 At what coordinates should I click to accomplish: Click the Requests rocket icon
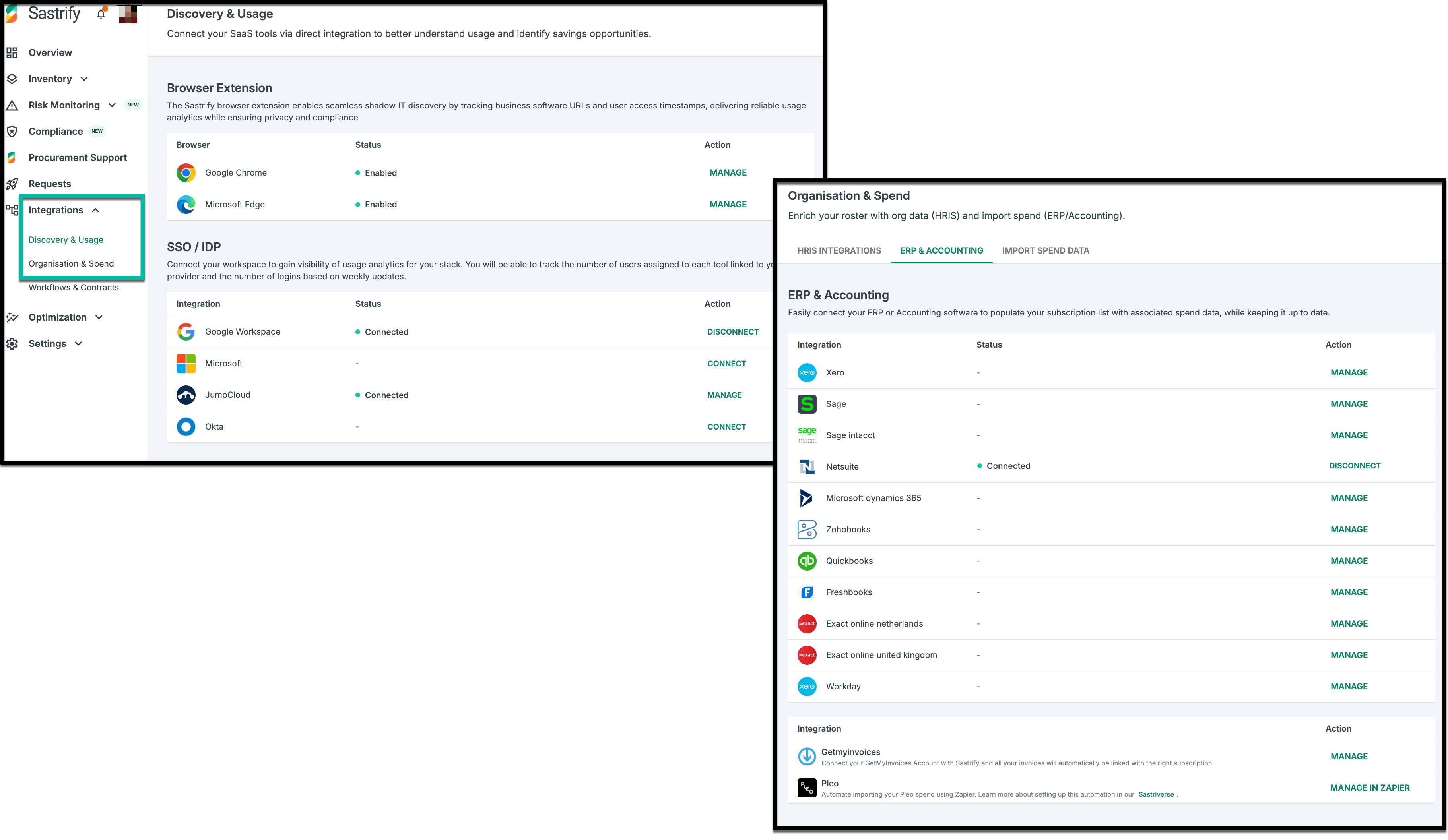[x=12, y=184]
